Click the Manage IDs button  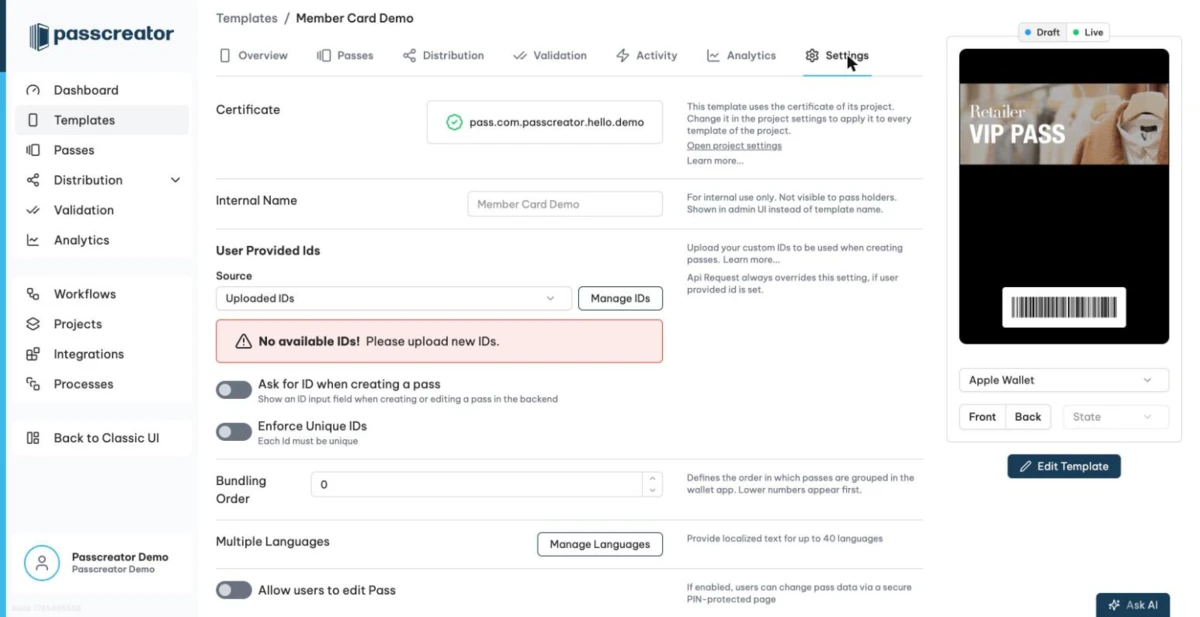pos(620,298)
